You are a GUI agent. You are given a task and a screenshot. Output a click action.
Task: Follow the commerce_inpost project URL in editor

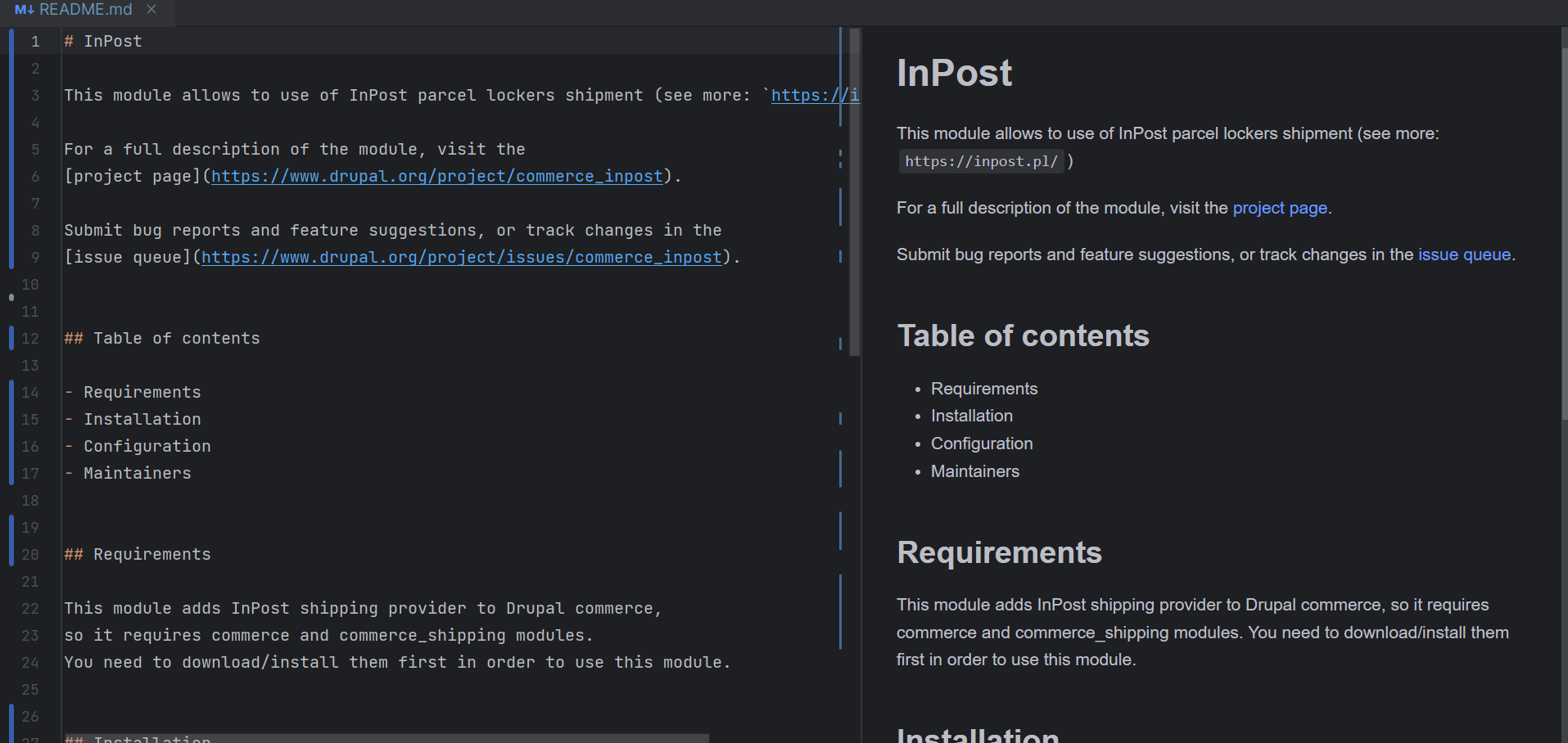[x=436, y=176]
